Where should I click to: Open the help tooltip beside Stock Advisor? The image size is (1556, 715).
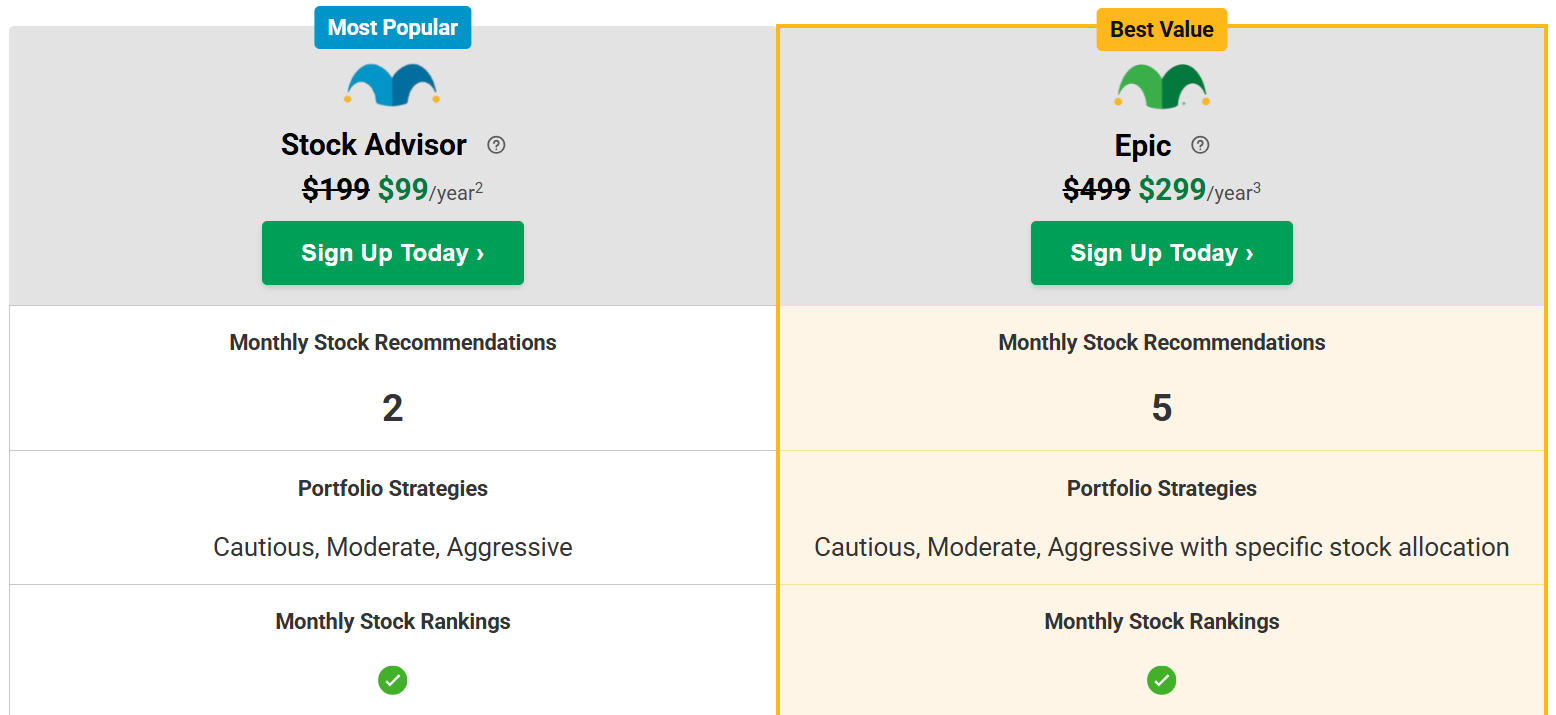pos(497,145)
